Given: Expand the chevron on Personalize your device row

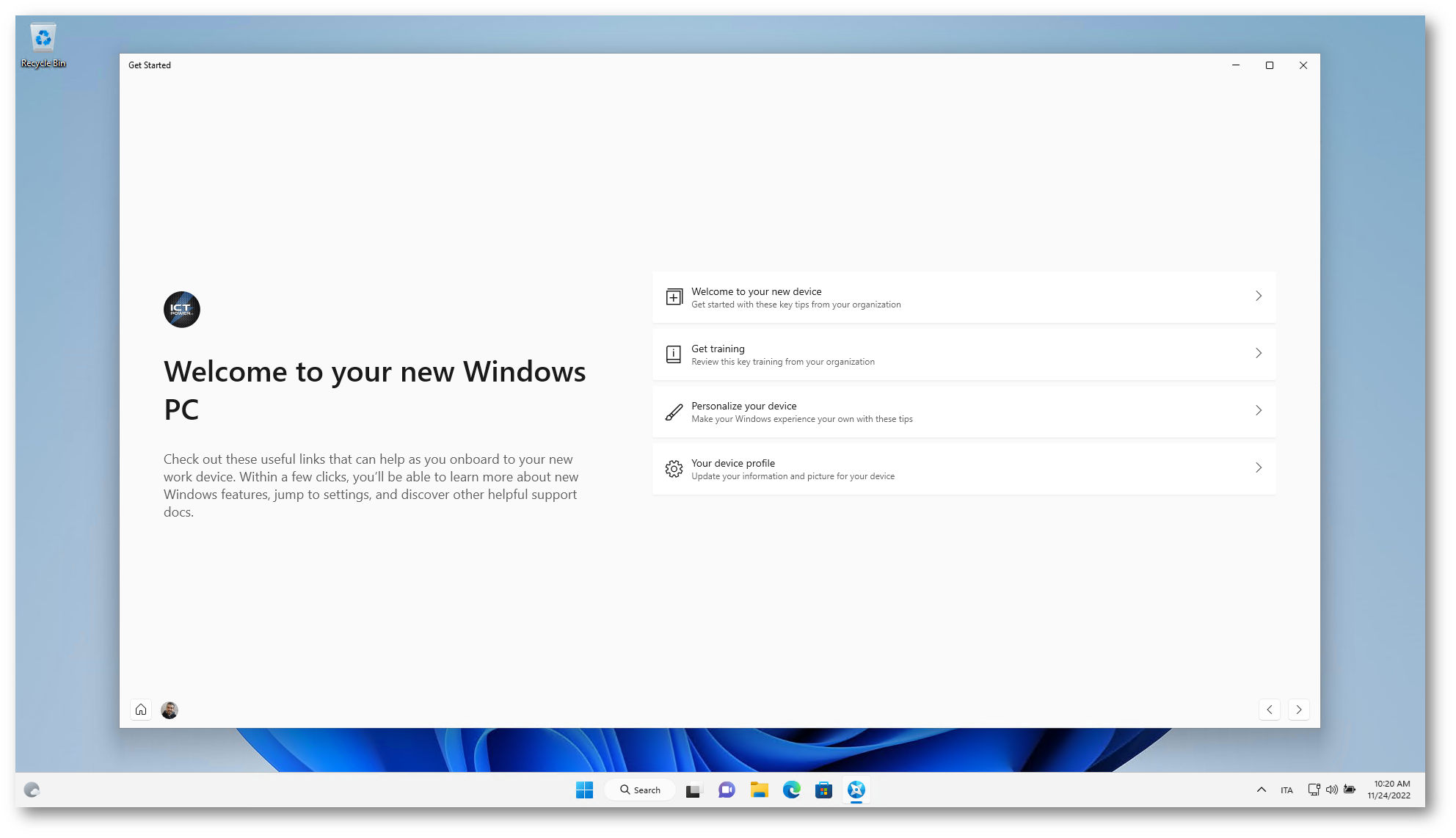Looking at the screenshot, I should click(x=1259, y=410).
